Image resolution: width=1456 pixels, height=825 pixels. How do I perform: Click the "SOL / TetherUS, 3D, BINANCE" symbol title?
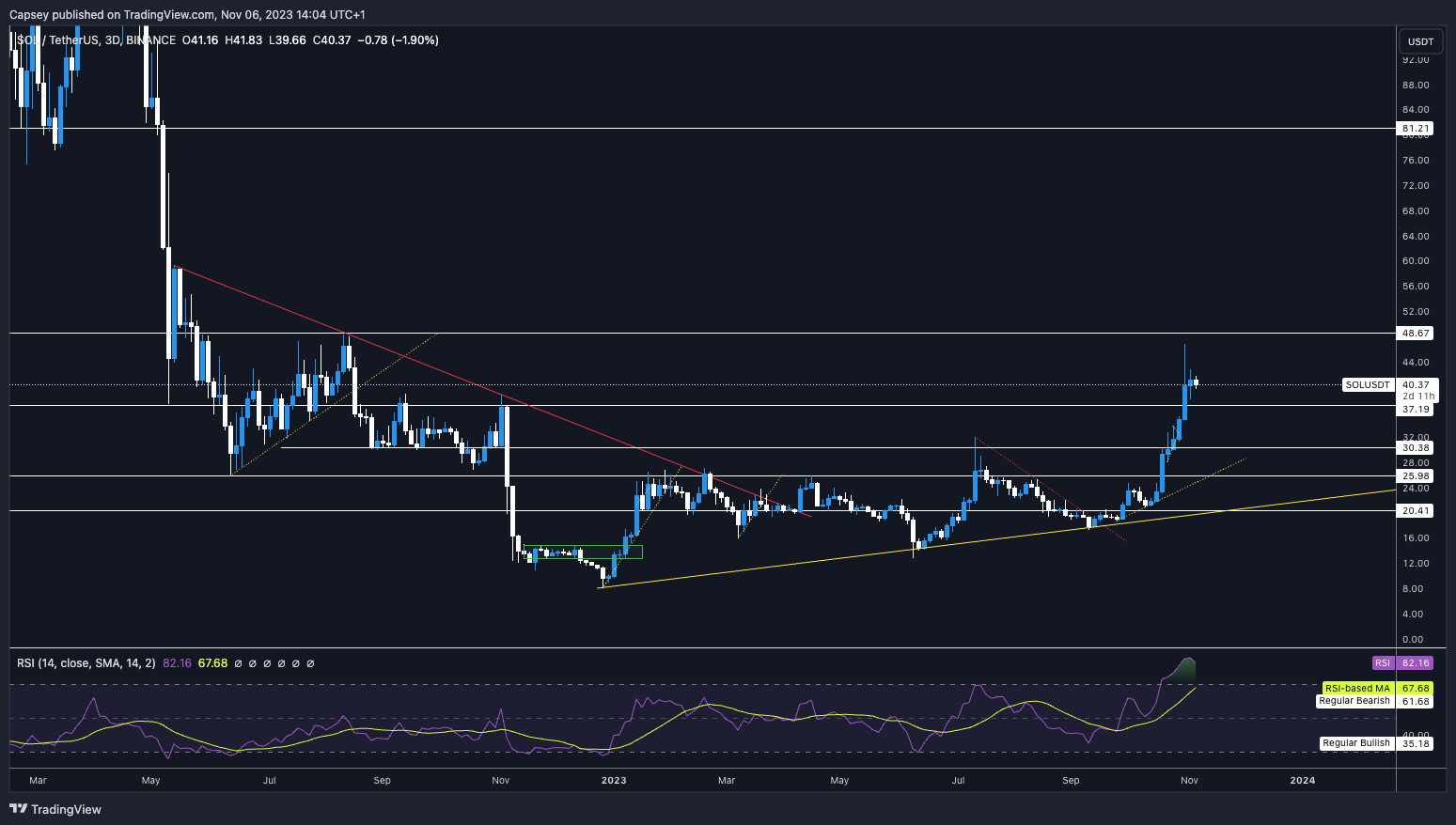pyautogui.click(x=96, y=40)
